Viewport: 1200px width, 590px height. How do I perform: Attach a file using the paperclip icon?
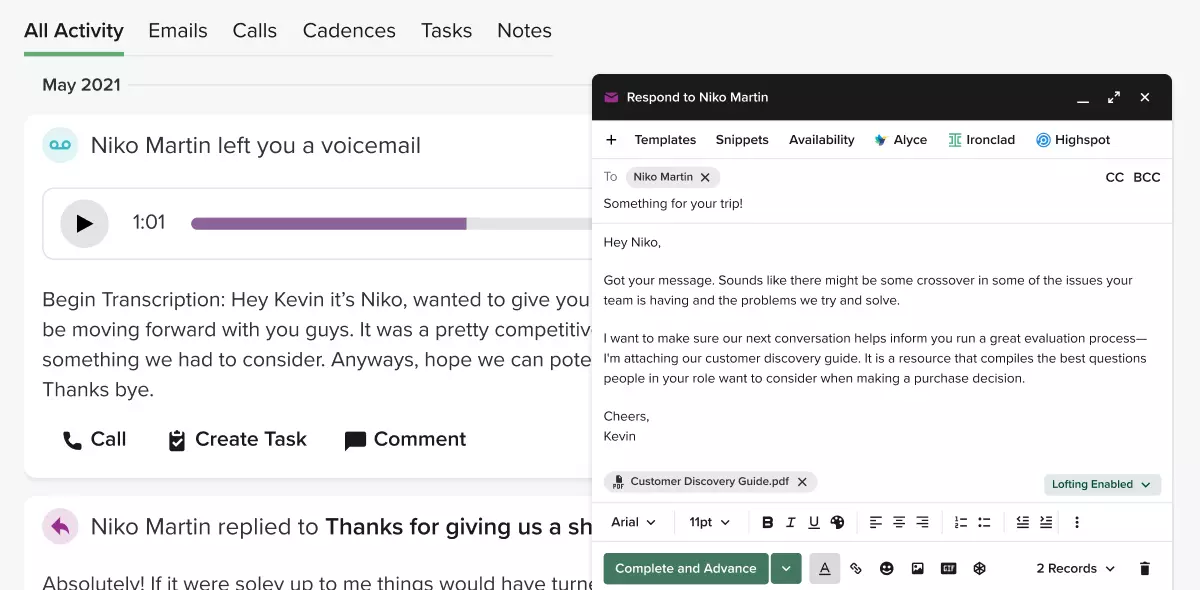(855, 568)
